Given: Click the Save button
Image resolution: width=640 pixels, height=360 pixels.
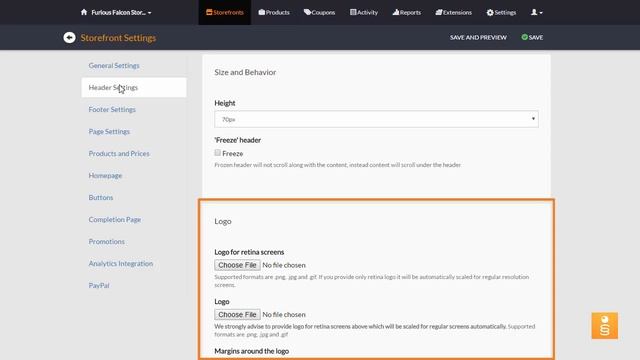Looking at the screenshot, I should tap(532, 37).
